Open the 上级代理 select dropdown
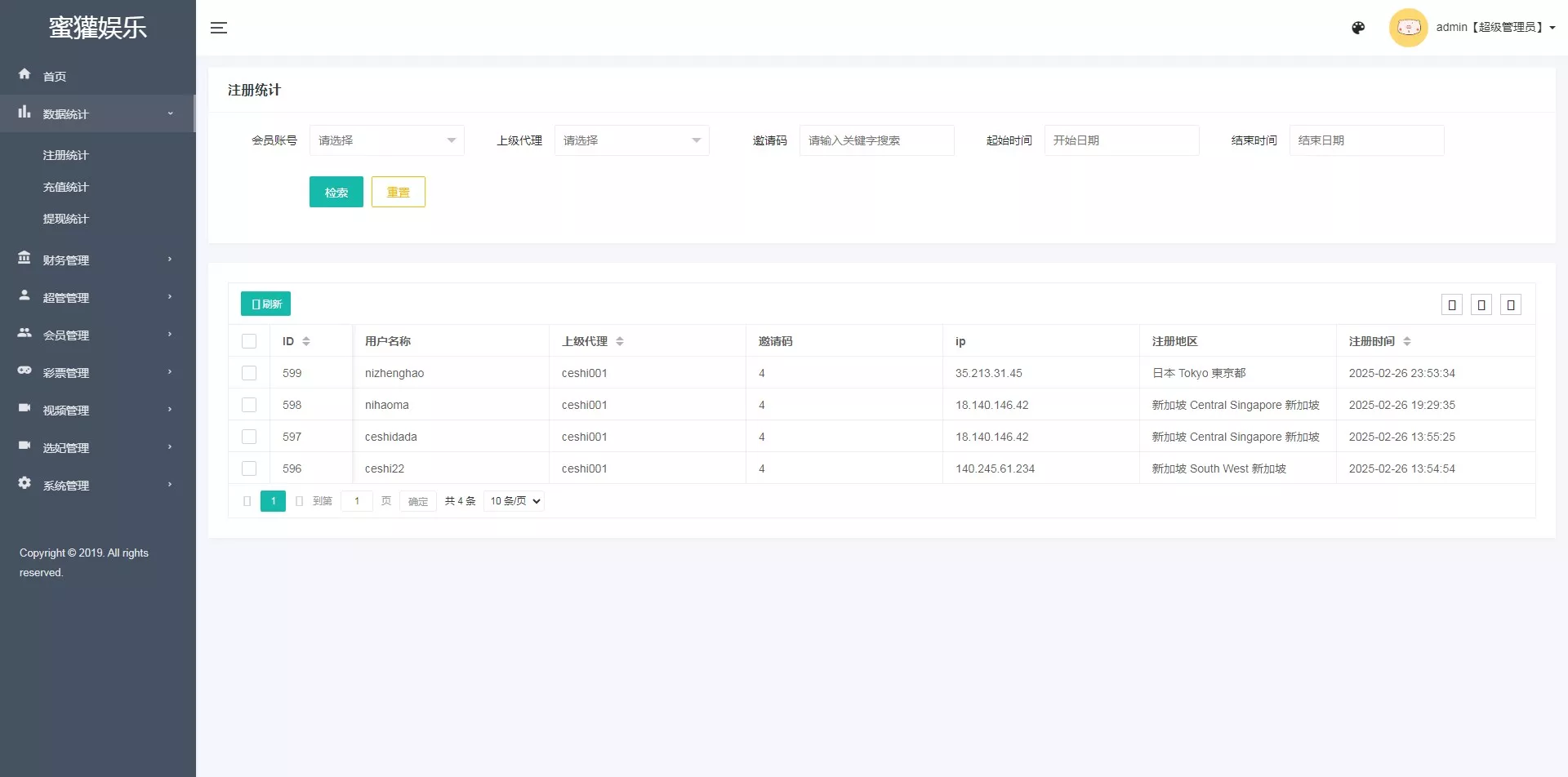Screen dimensions: 1568x777 coord(632,140)
